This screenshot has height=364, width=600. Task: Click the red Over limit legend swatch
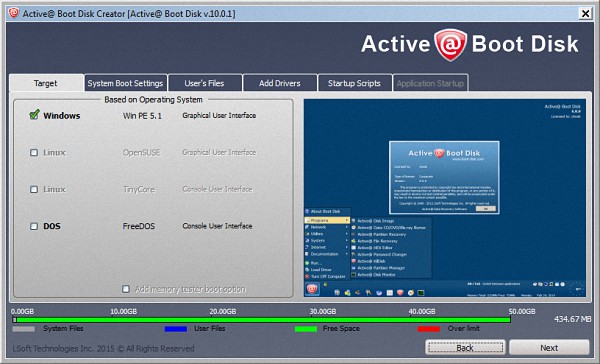pos(429,329)
